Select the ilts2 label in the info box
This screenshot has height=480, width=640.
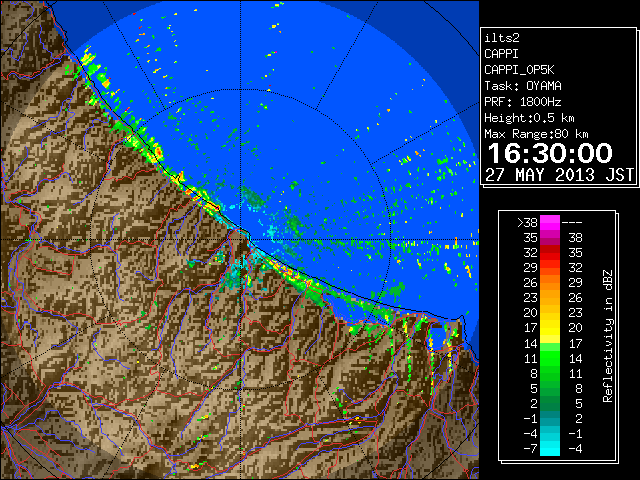[x=502, y=38]
